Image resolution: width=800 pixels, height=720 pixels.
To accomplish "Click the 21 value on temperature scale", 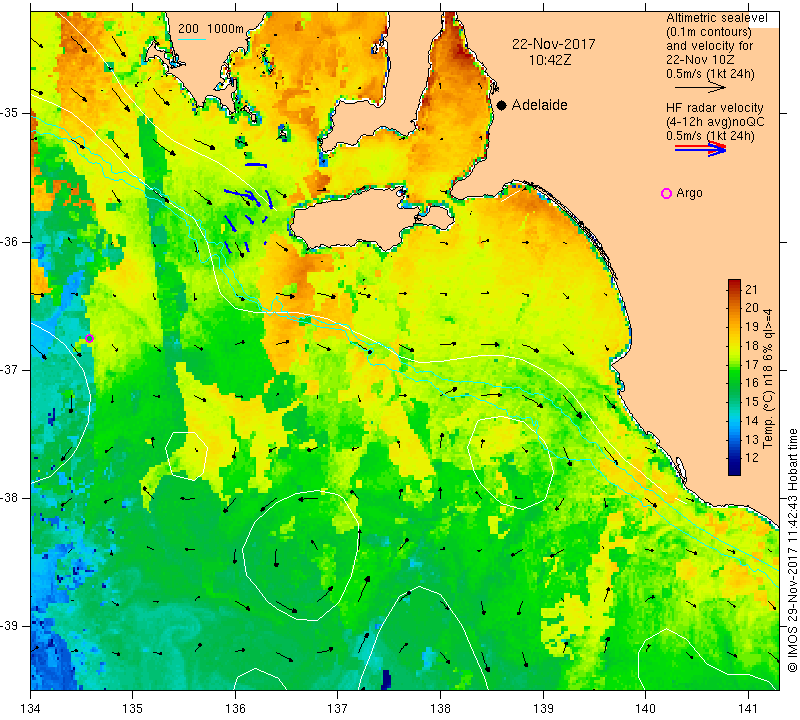I will (x=752, y=290).
